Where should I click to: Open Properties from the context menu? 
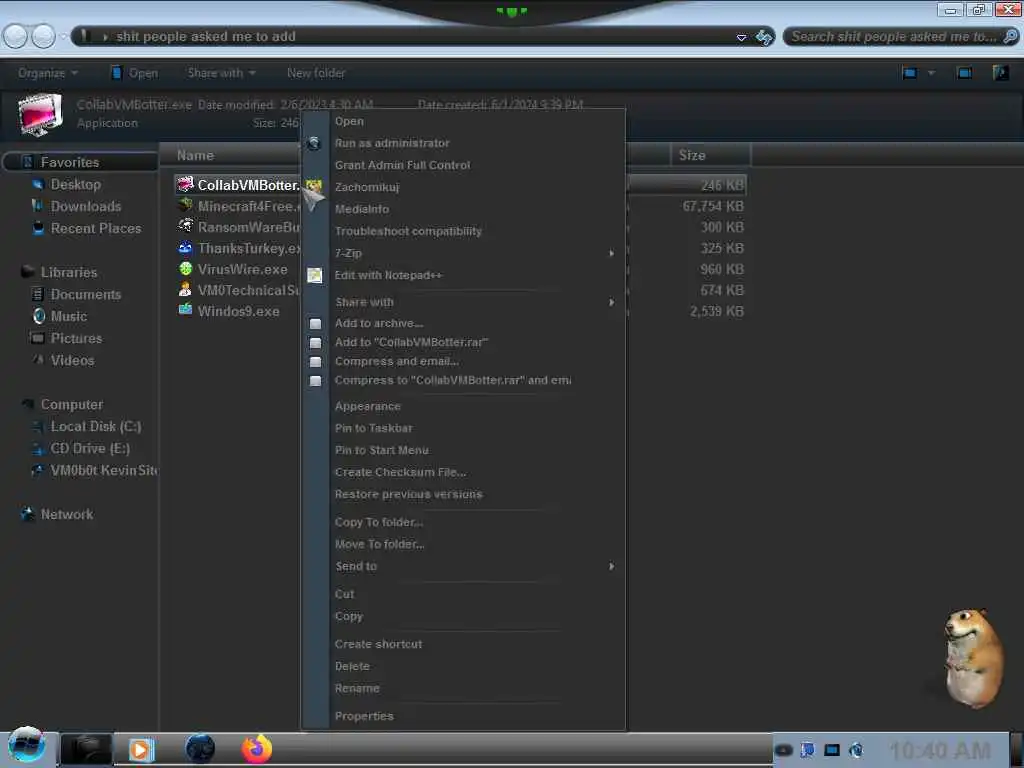(364, 716)
